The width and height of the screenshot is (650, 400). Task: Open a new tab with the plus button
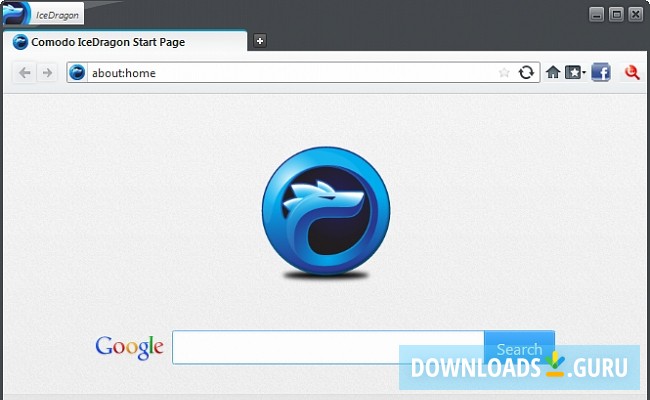click(260, 41)
